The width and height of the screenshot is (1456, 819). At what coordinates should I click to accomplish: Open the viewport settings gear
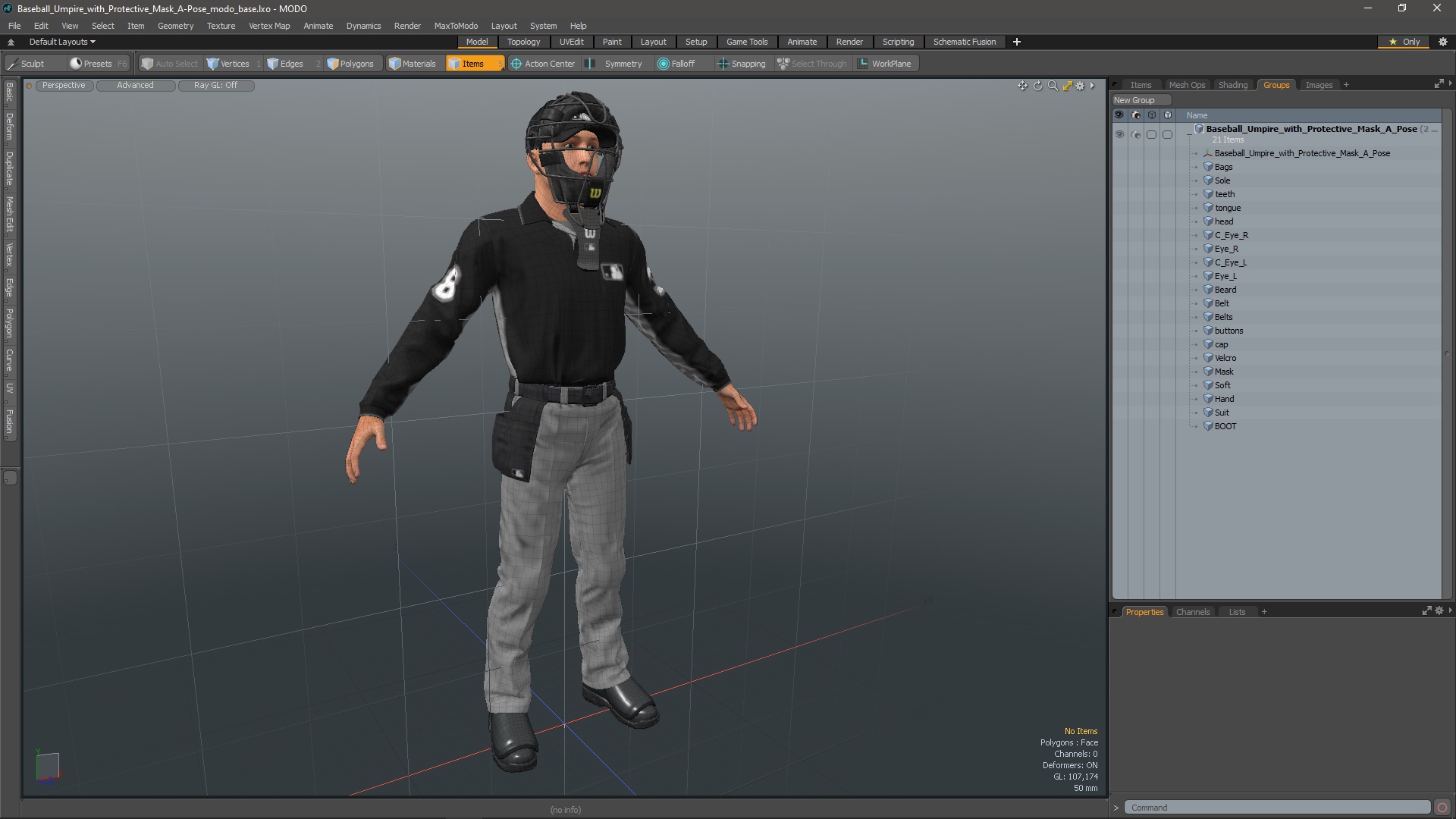coord(1080,86)
